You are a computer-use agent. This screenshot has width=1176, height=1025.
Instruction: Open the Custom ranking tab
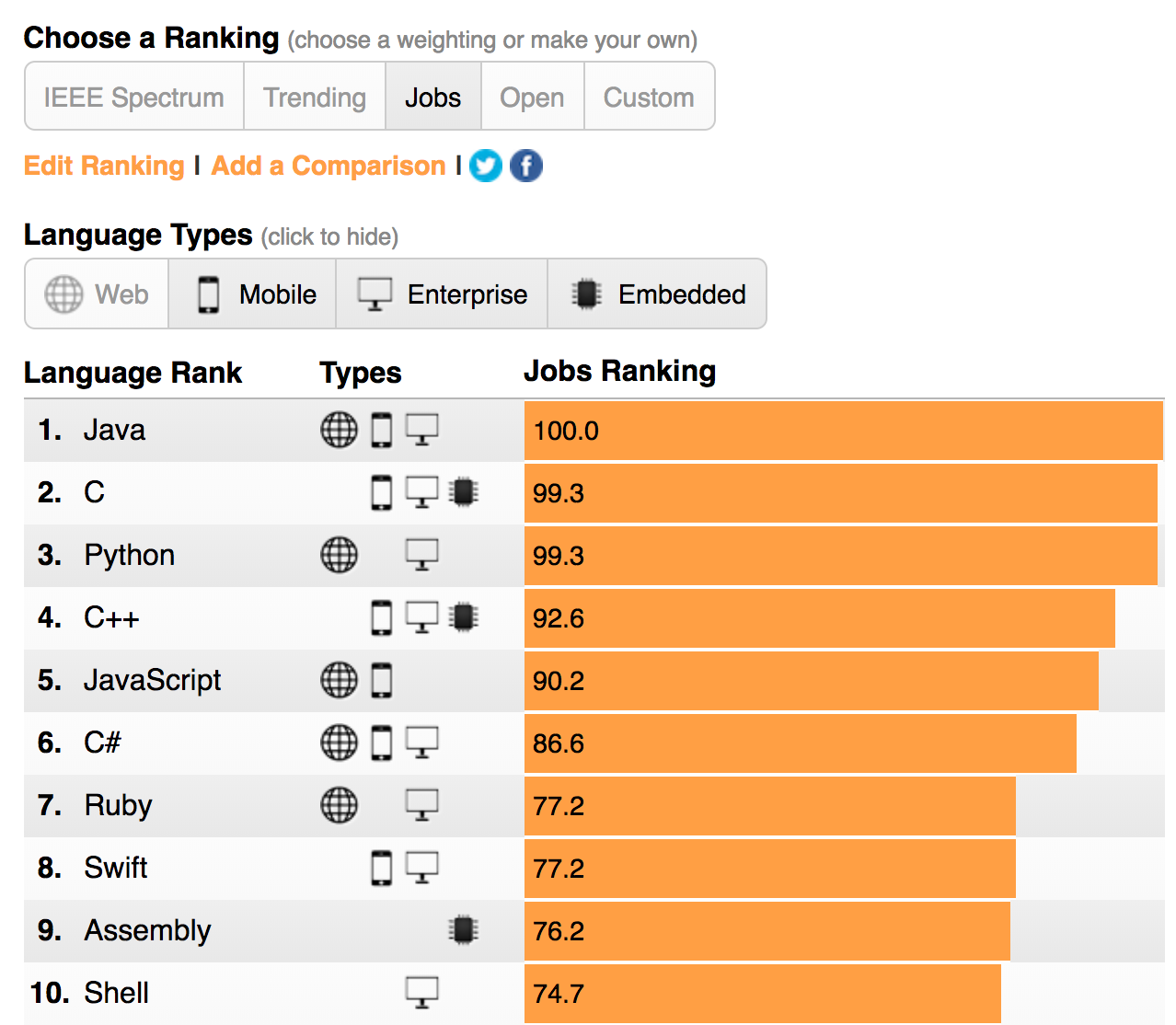pos(649,98)
